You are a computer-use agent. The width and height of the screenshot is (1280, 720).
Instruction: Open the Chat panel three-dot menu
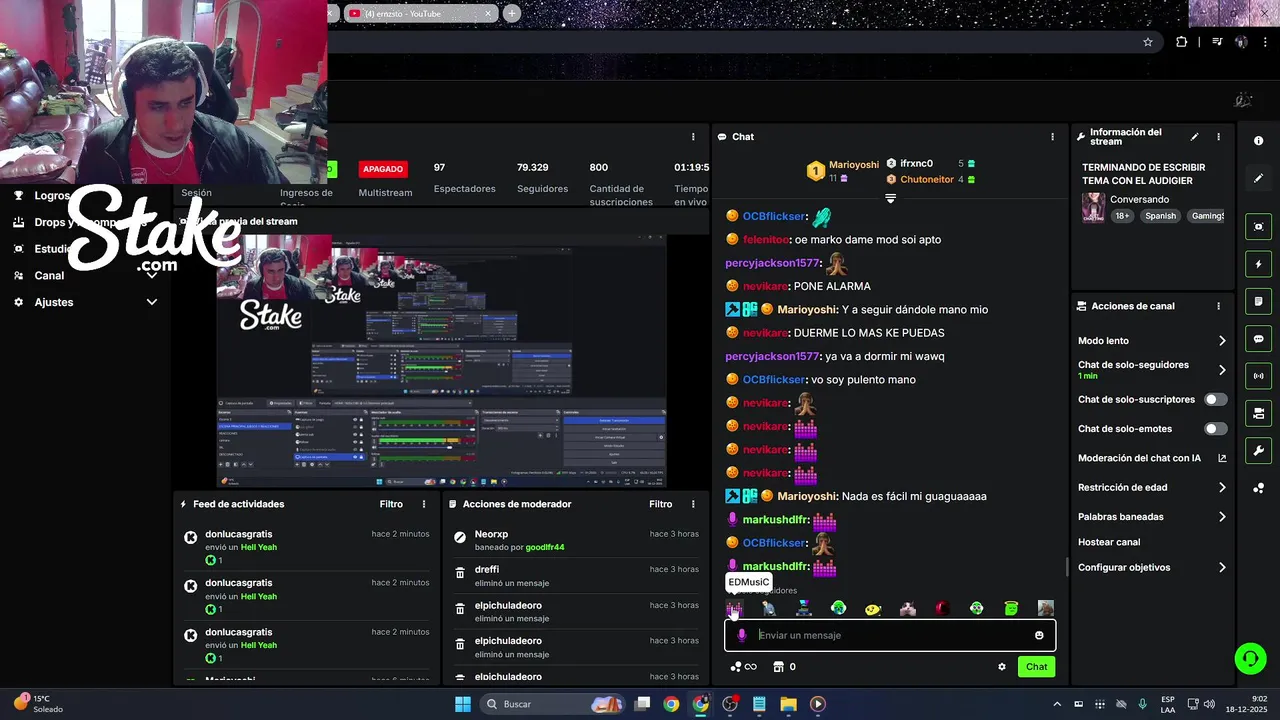(x=1052, y=137)
